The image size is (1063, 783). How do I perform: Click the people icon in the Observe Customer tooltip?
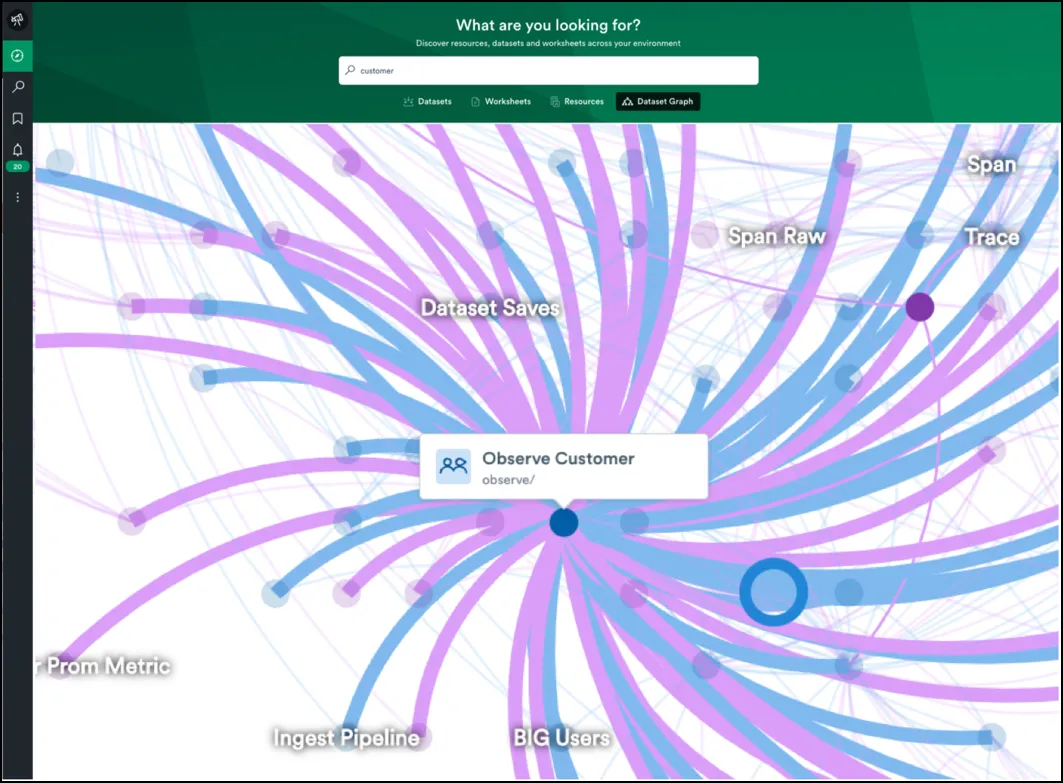click(453, 466)
